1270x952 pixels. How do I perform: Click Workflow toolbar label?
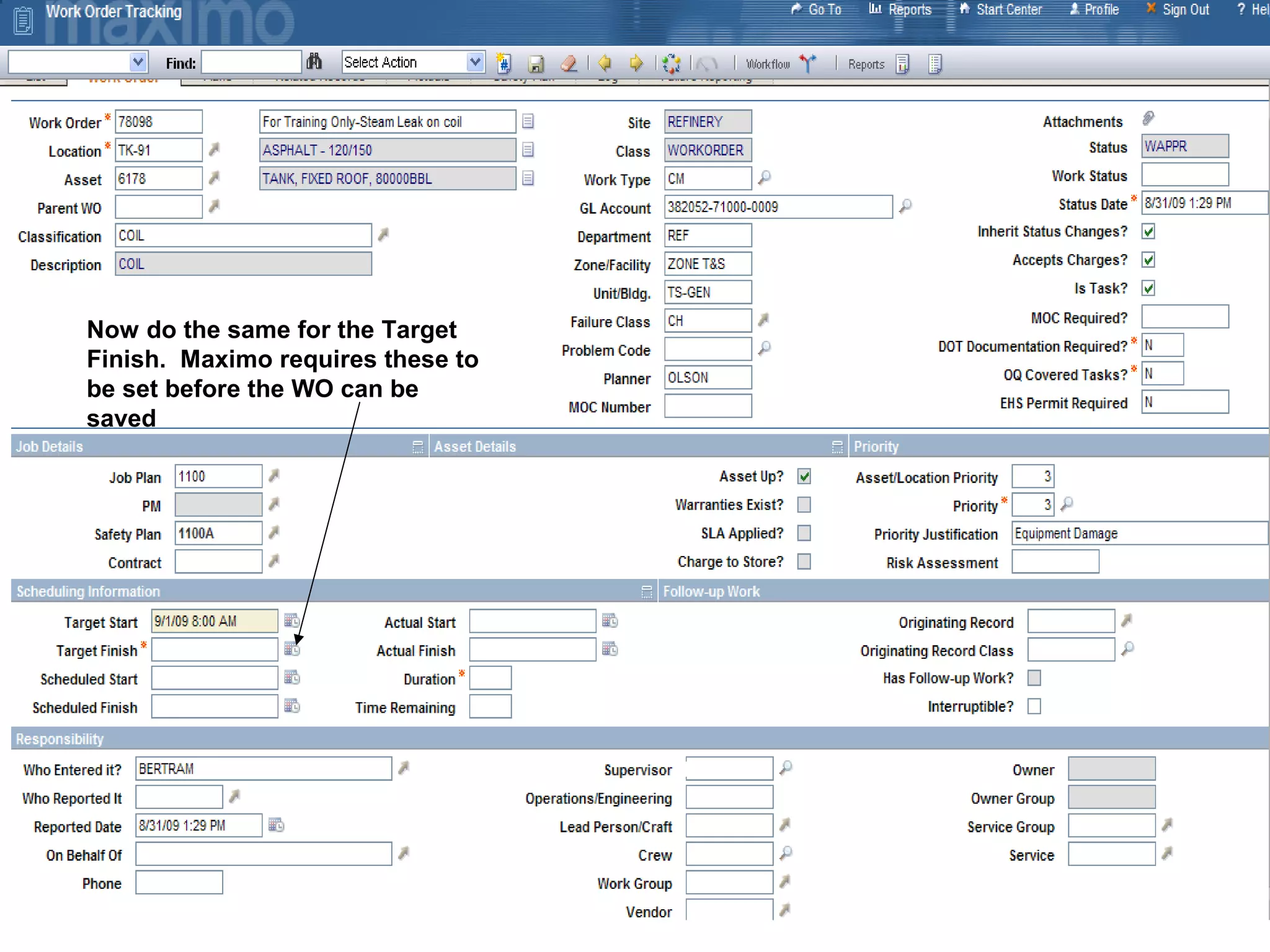[x=768, y=64]
